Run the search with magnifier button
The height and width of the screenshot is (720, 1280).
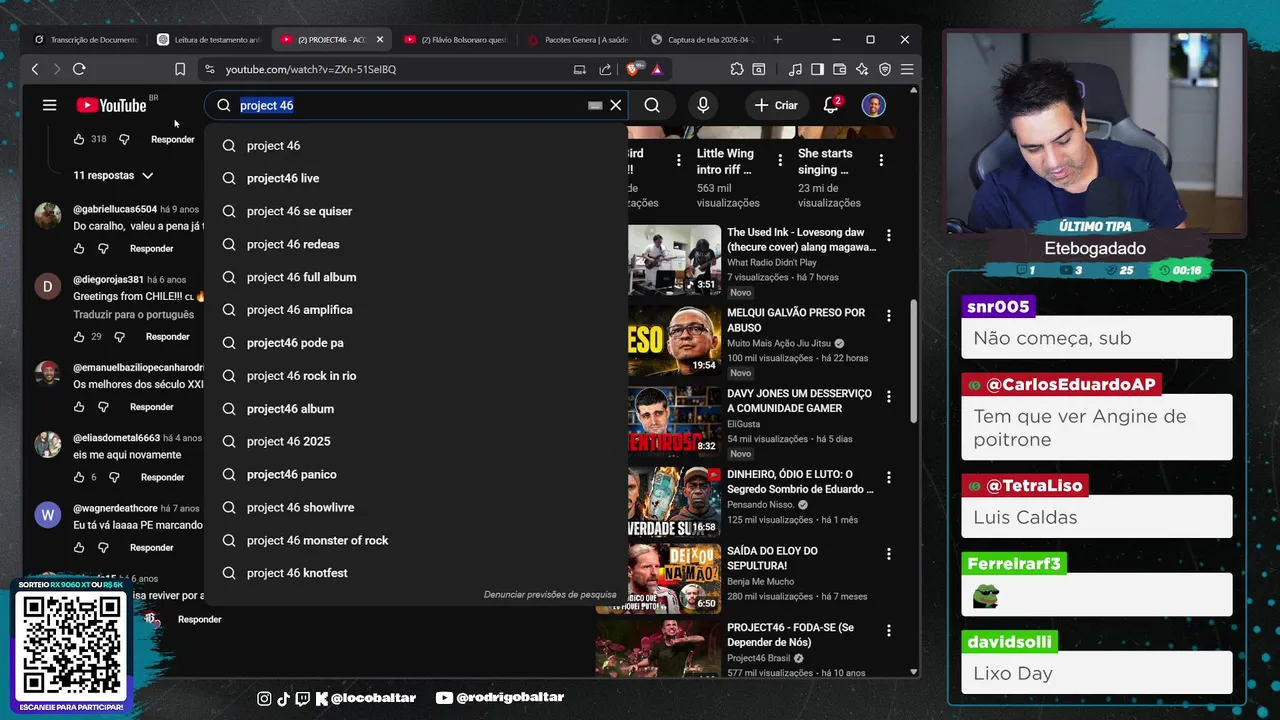tap(652, 105)
